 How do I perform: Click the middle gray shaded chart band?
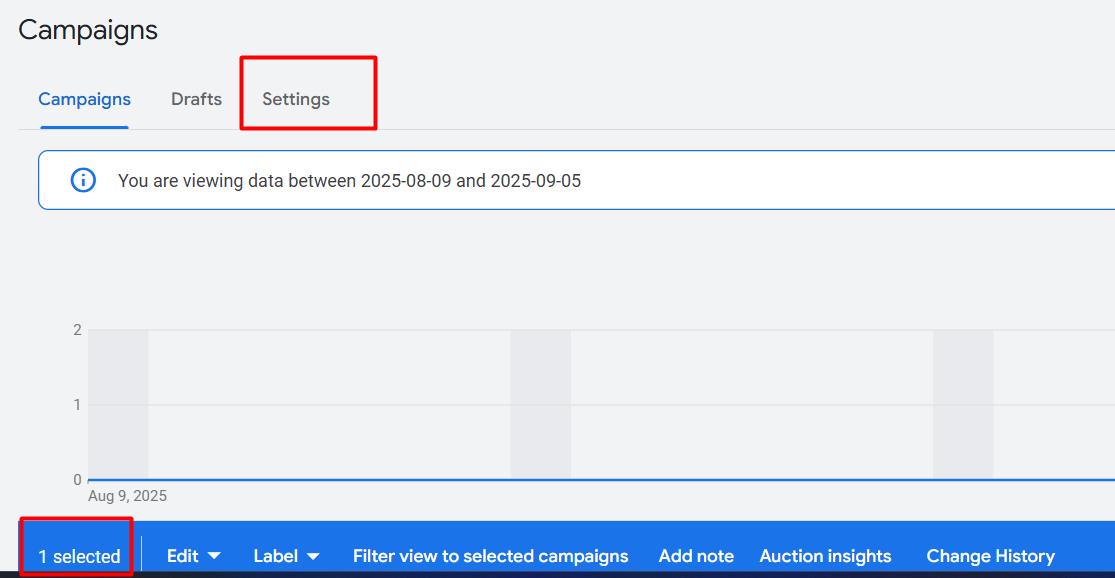pos(540,404)
